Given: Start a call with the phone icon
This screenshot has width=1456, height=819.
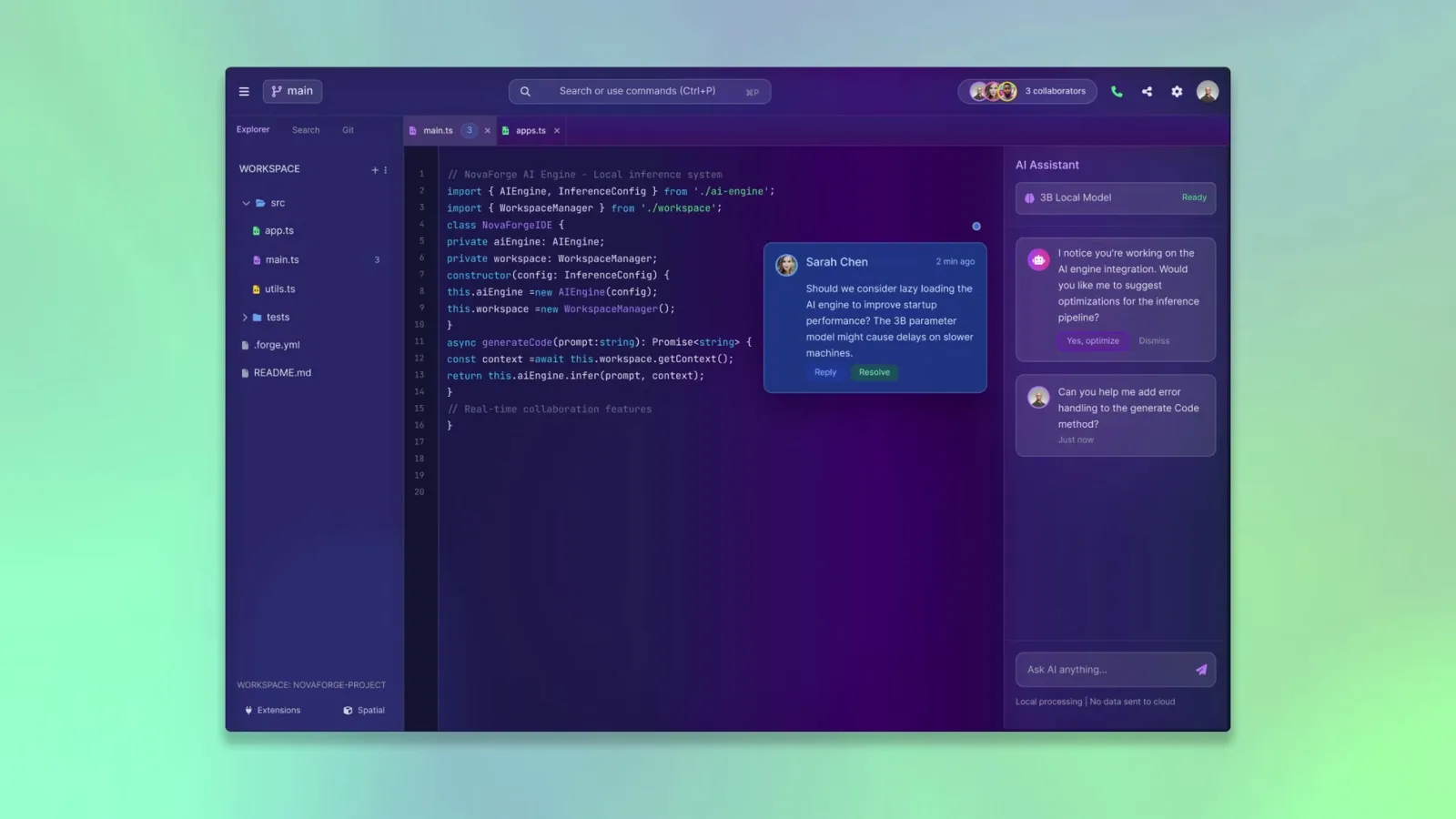Looking at the screenshot, I should (1117, 91).
